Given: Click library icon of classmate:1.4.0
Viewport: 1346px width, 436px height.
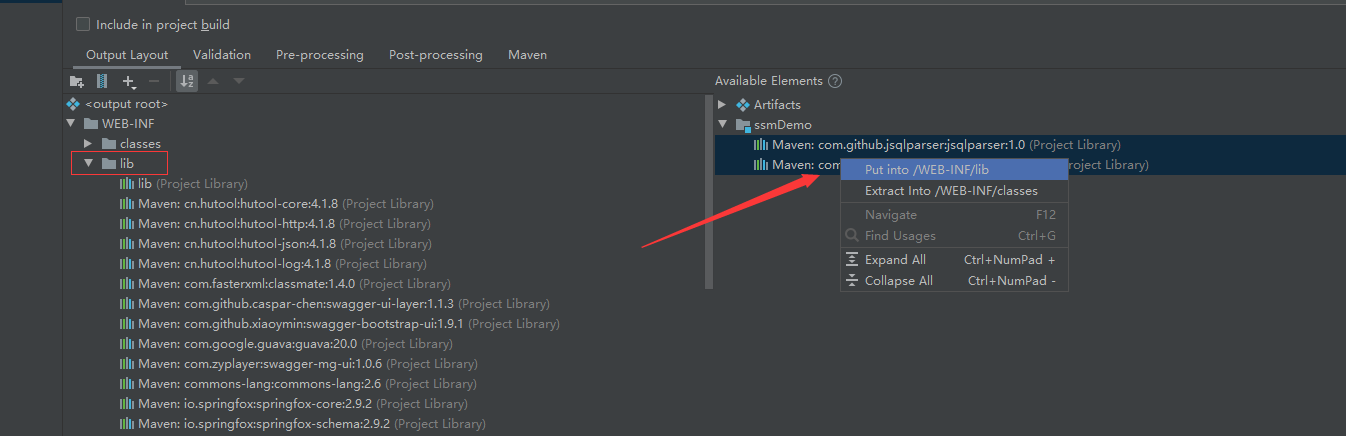Looking at the screenshot, I should (x=127, y=284).
